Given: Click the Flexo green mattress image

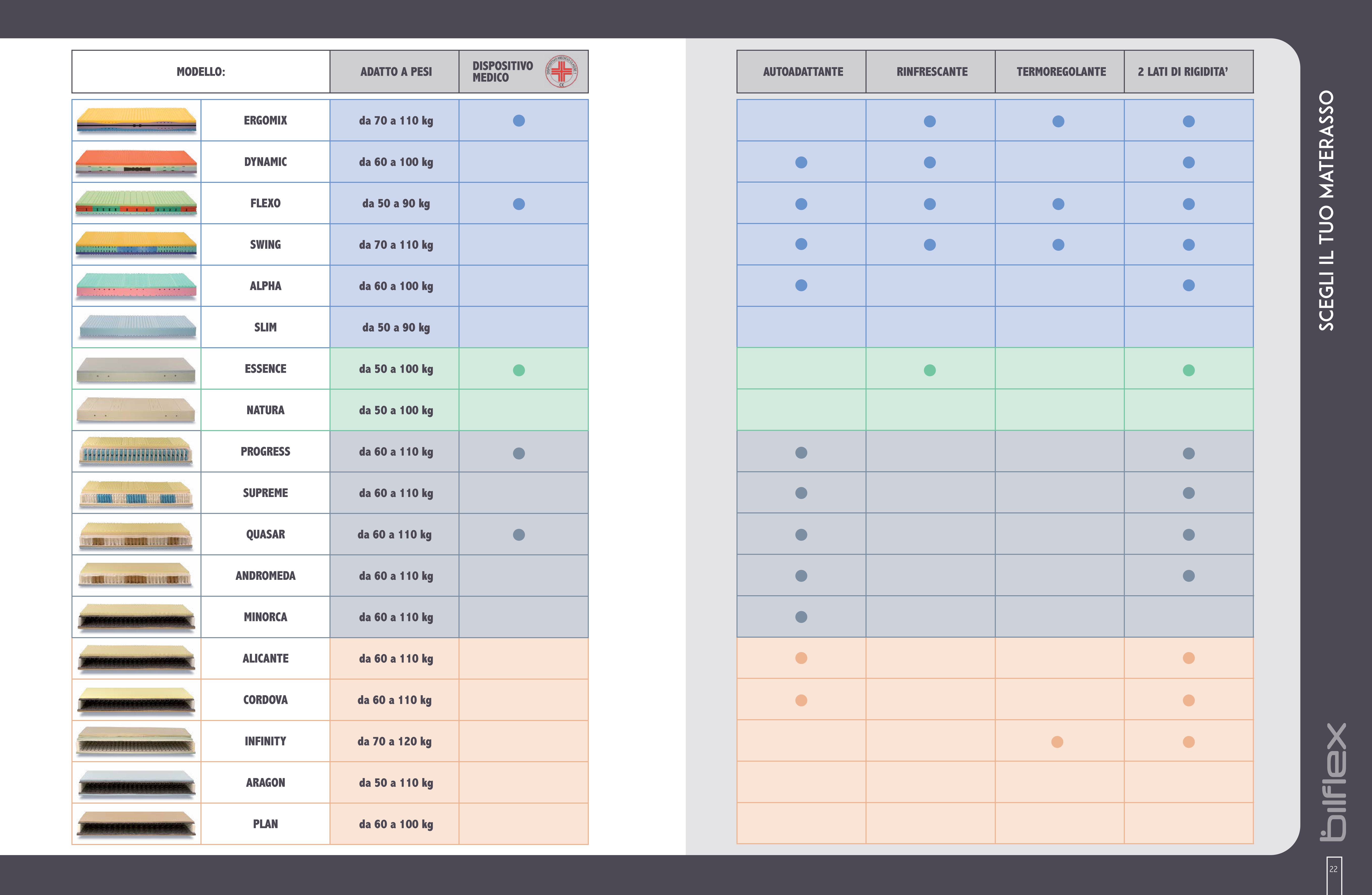Looking at the screenshot, I should tap(137, 204).
